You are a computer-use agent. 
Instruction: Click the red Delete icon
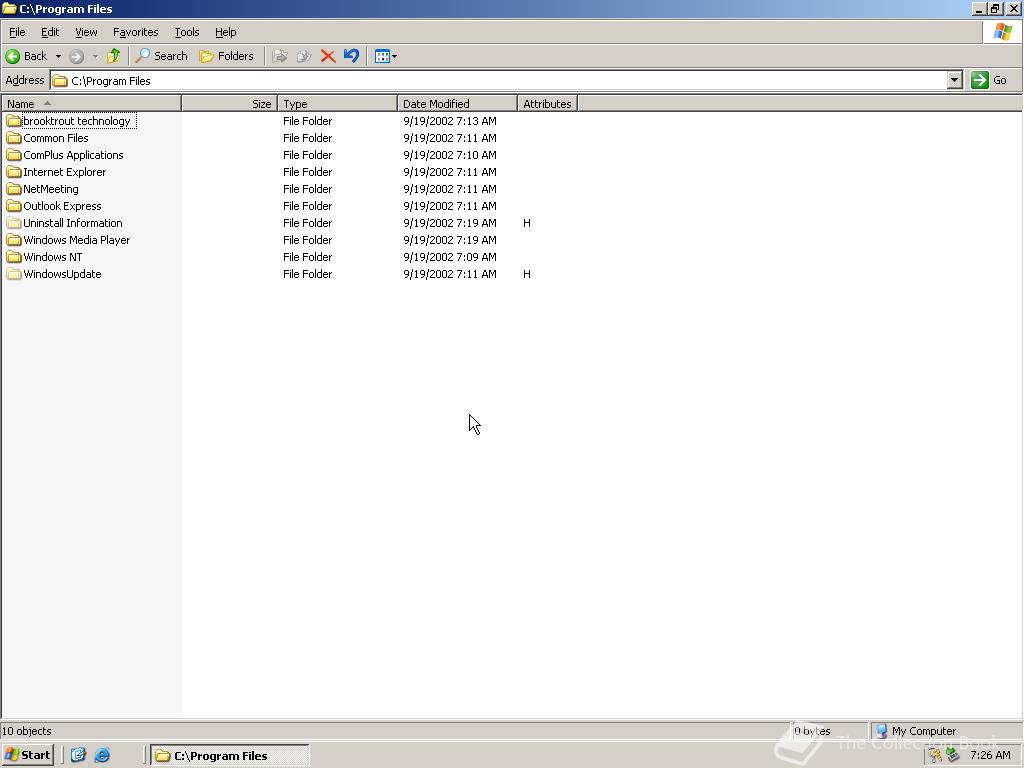pyautogui.click(x=328, y=56)
